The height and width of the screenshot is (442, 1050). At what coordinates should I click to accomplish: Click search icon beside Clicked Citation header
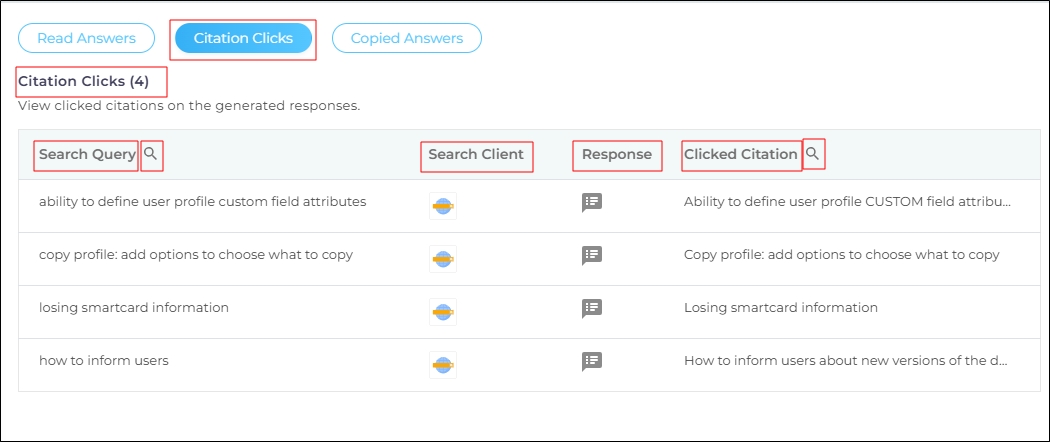click(813, 154)
